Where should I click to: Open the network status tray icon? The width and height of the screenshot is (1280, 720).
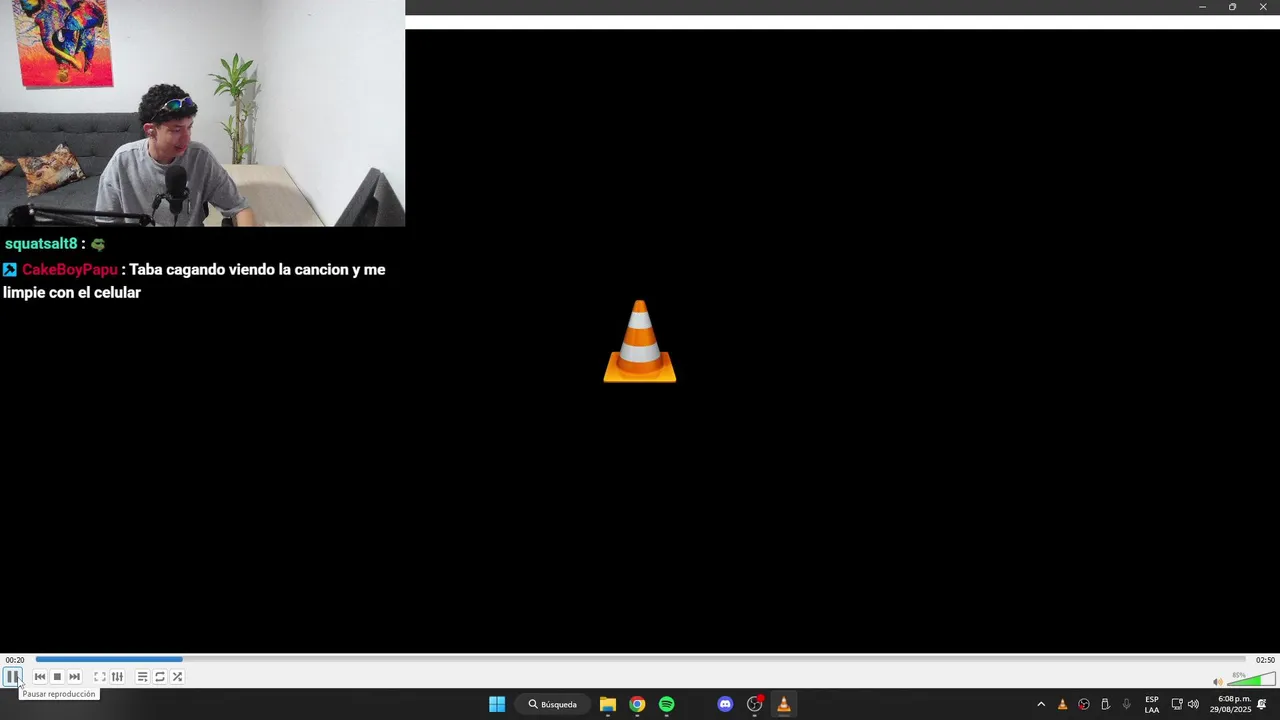point(1177,704)
